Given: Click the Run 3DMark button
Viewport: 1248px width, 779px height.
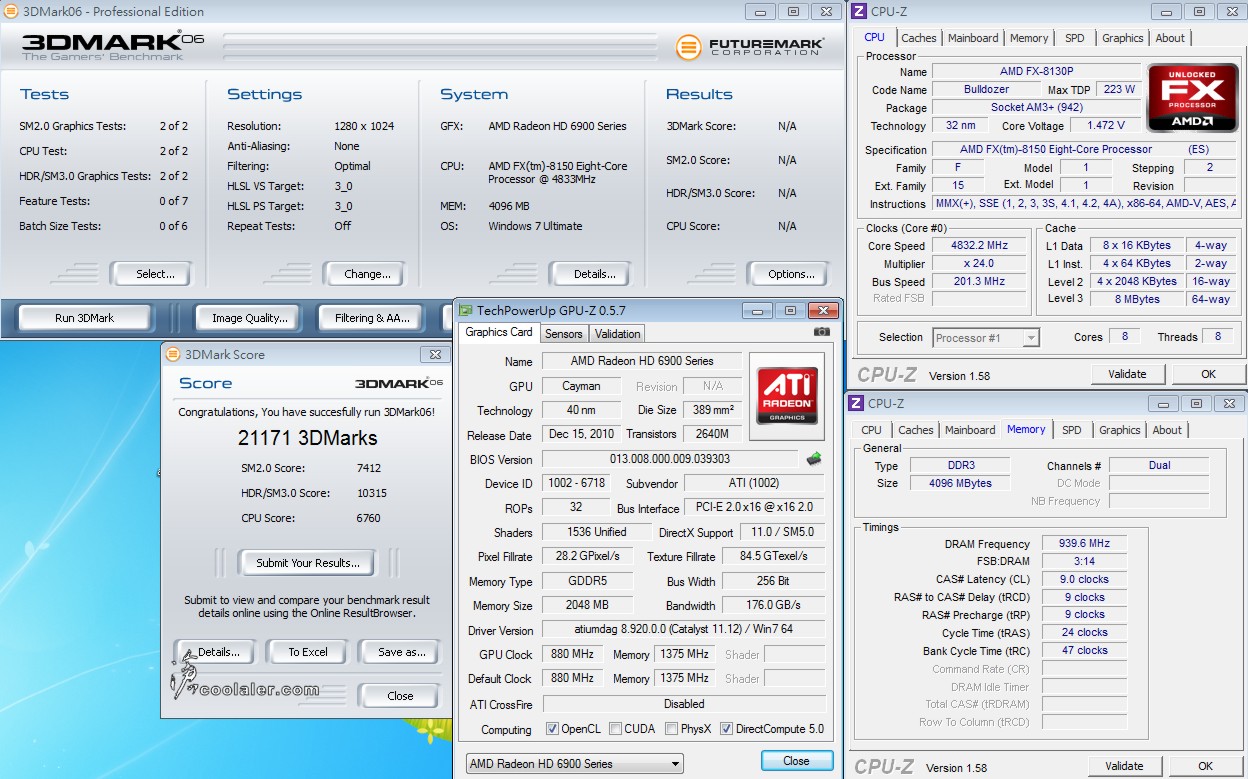Looking at the screenshot, I should [84, 318].
